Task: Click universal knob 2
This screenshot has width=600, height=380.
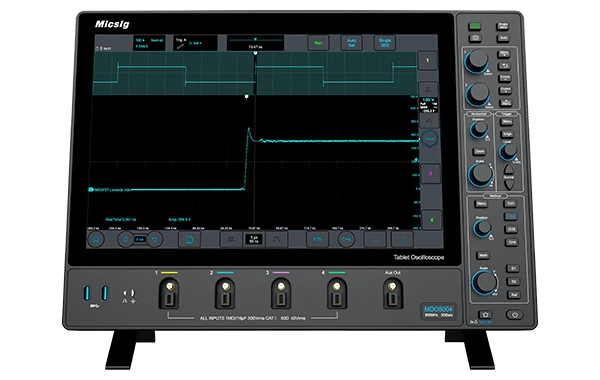Action: tap(477, 94)
